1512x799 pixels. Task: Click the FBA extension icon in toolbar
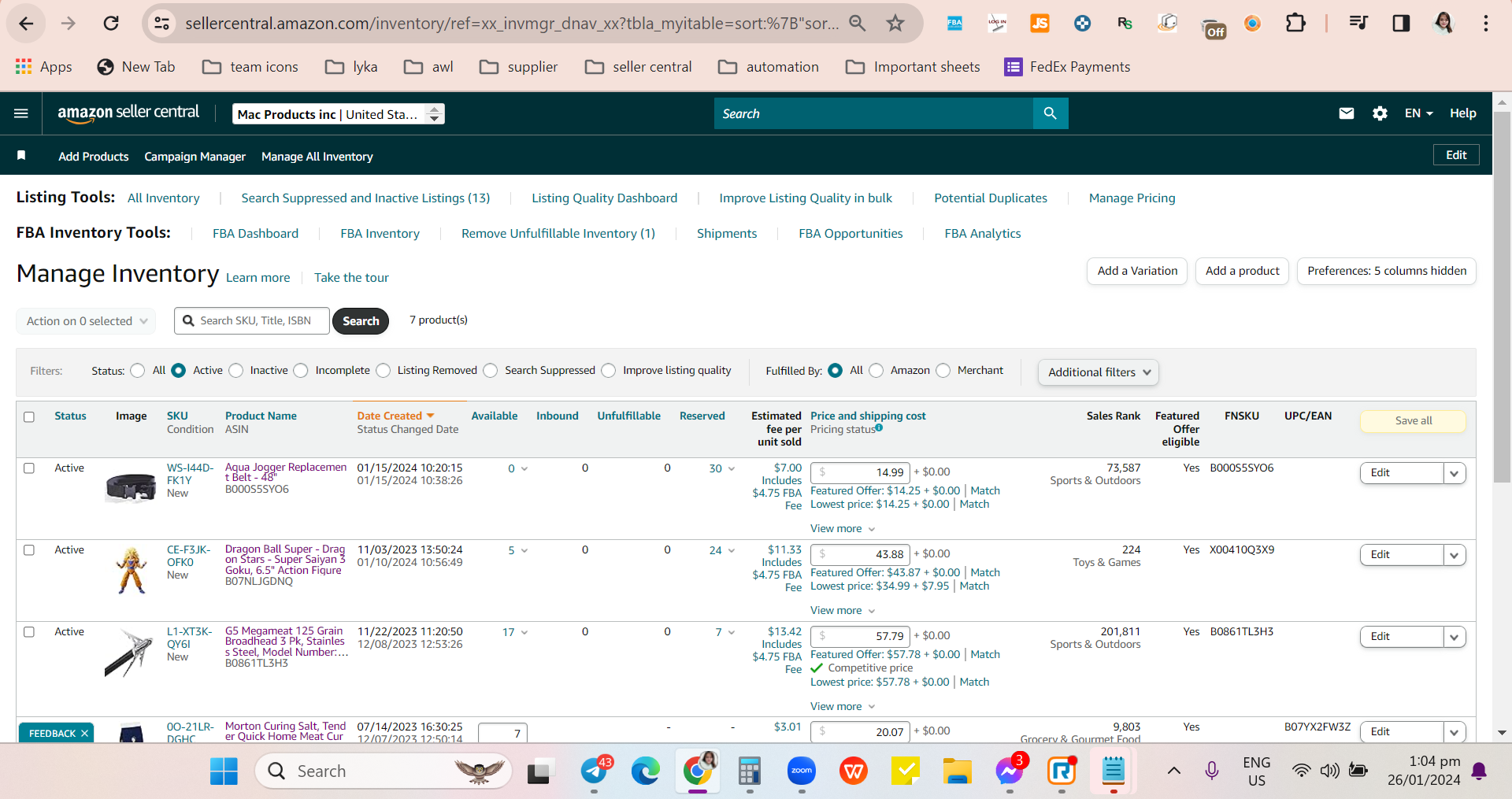[x=954, y=24]
